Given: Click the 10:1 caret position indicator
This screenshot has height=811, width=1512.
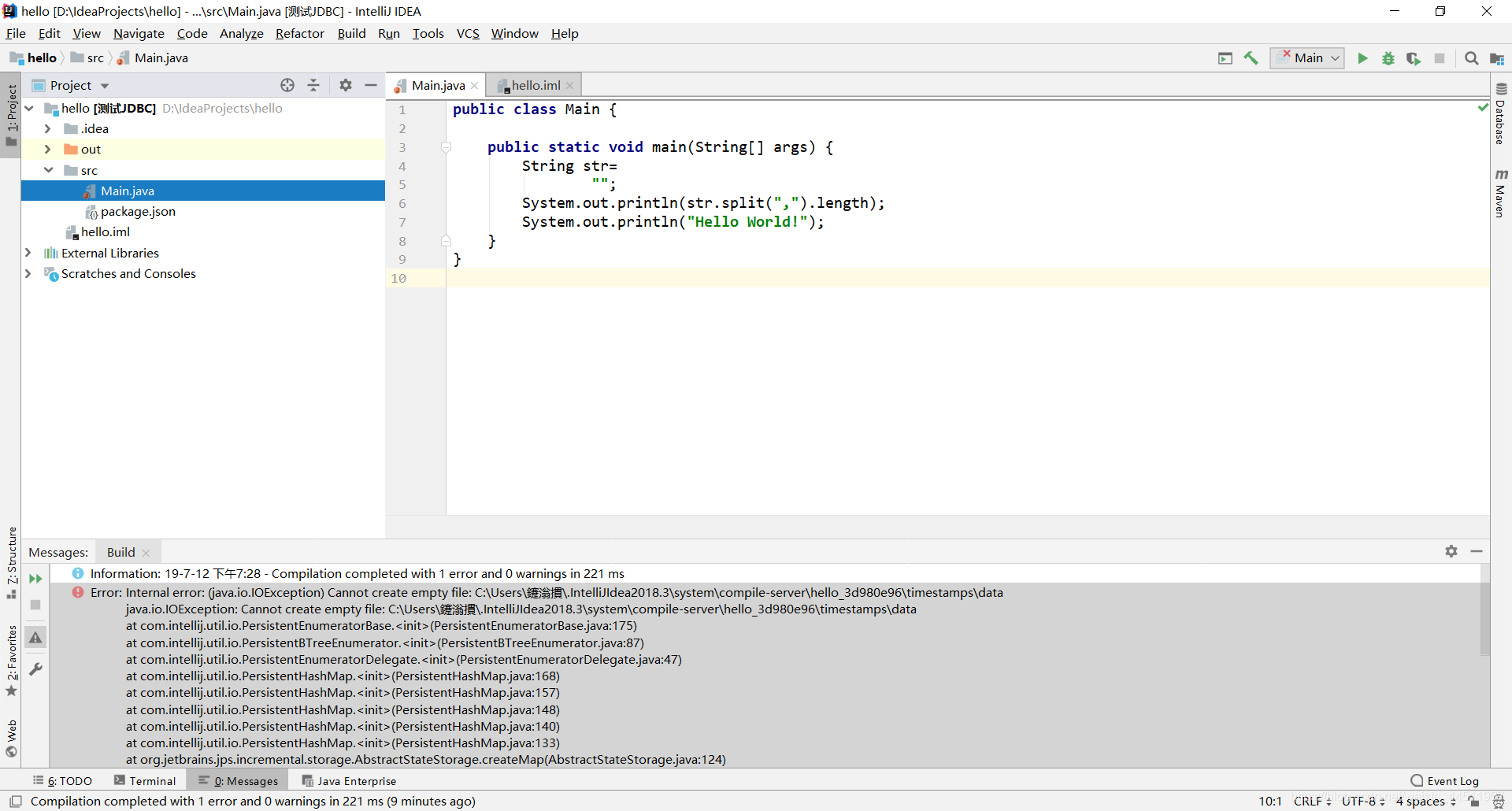Looking at the screenshot, I should pyautogui.click(x=1269, y=801).
